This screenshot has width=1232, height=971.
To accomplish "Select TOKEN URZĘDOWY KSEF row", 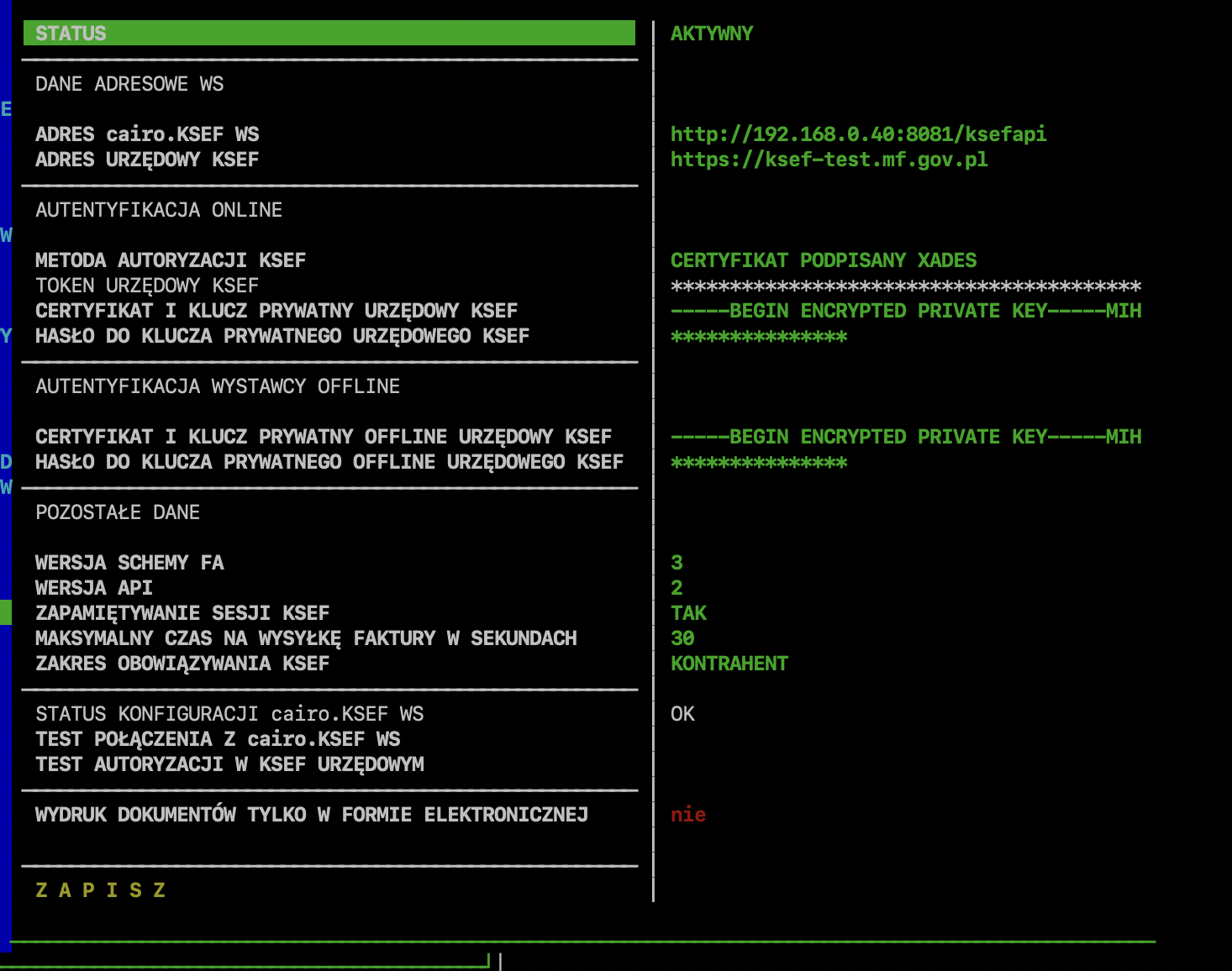I will point(147,286).
